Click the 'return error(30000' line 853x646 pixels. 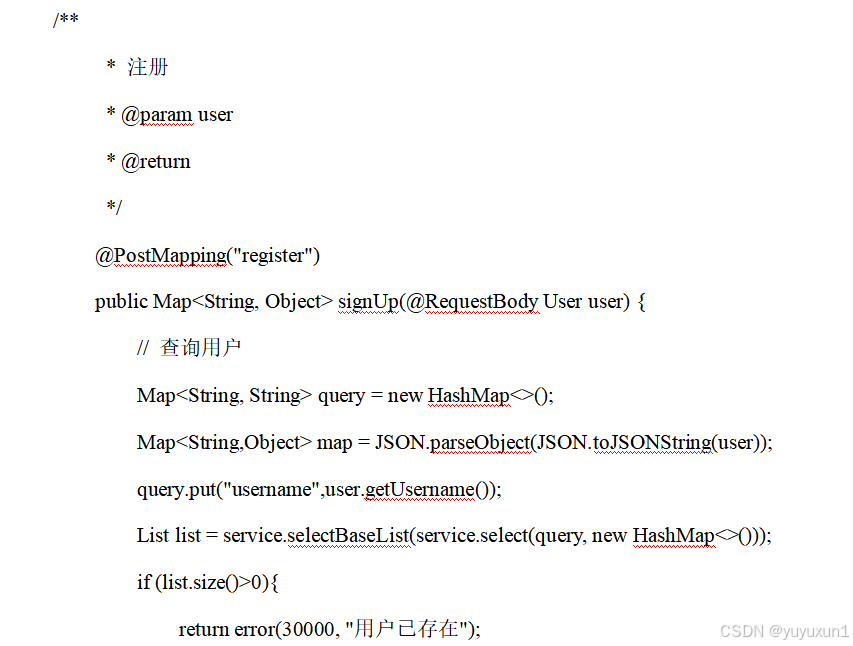pyautogui.click(x=330, y=629)
